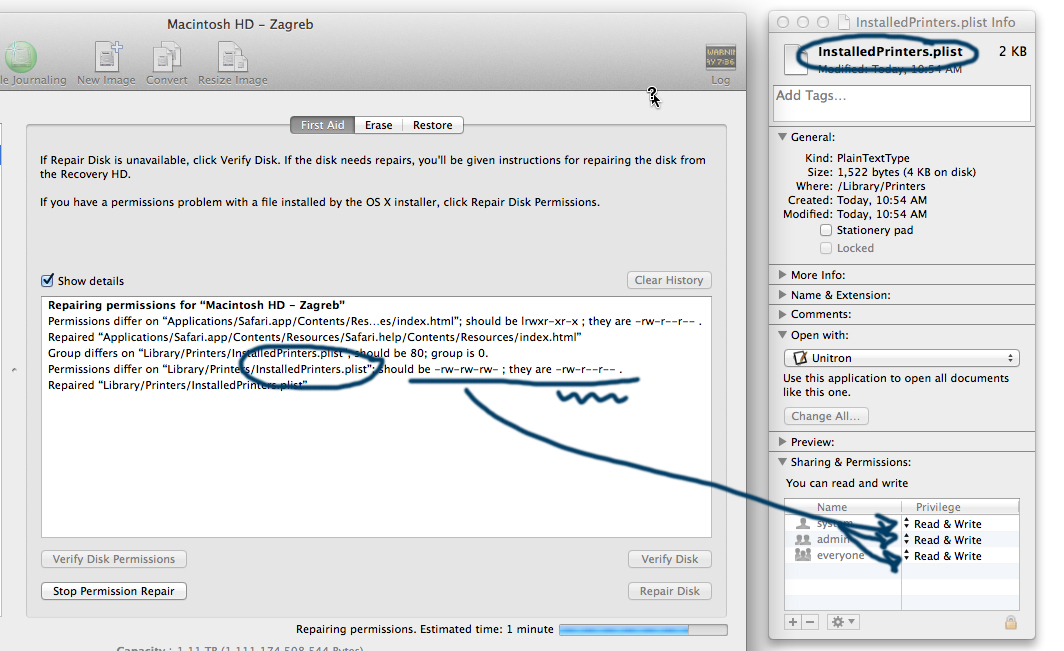Click the document proxy icon in Info title bar
The image size is (1064, 651).
pyautogui.click(x=844, y=22)
